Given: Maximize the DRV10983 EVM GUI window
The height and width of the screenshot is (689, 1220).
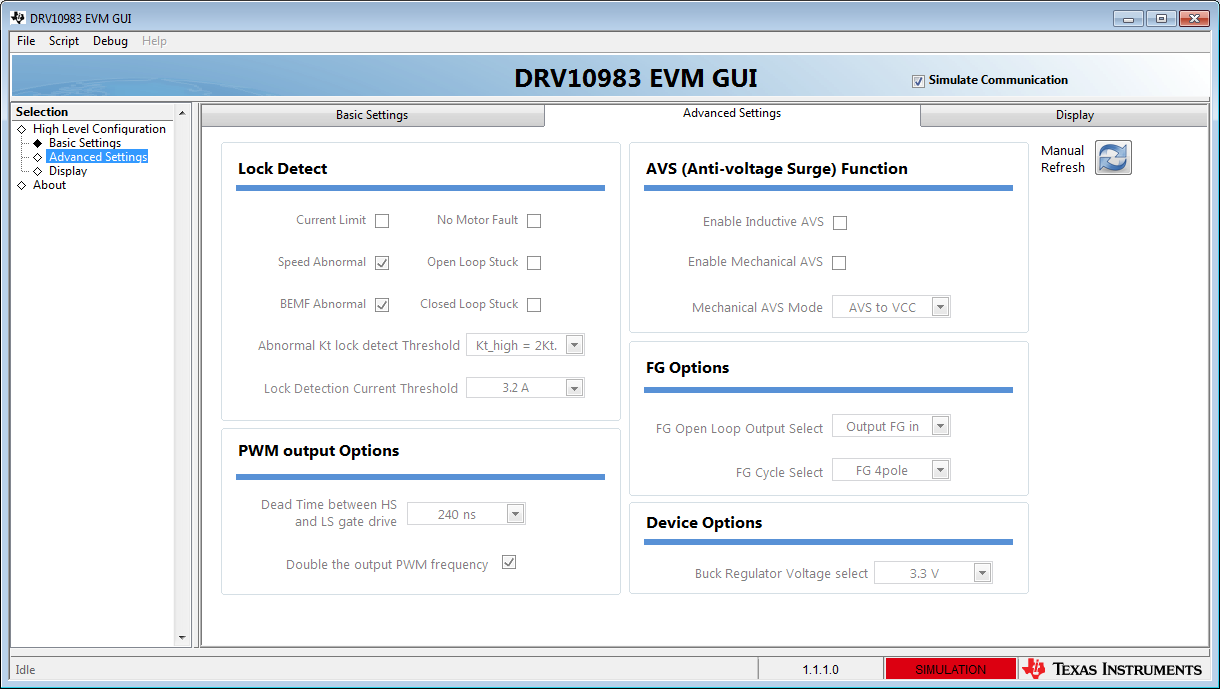Looking at the screenshot, I should coord(1161,18).
